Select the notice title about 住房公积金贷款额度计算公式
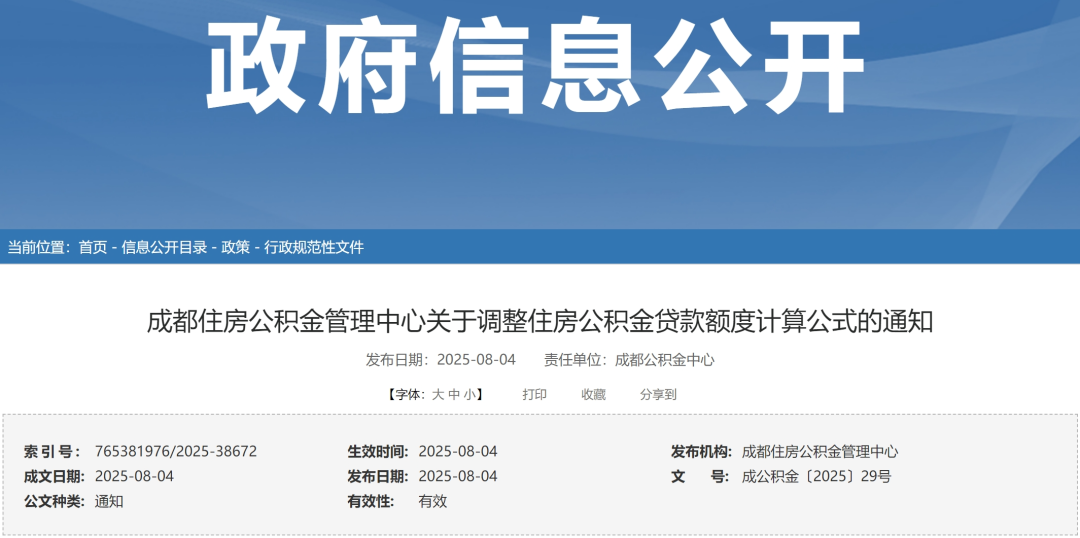This screenshot has height=538, width=1080. [x=540, y=322]
